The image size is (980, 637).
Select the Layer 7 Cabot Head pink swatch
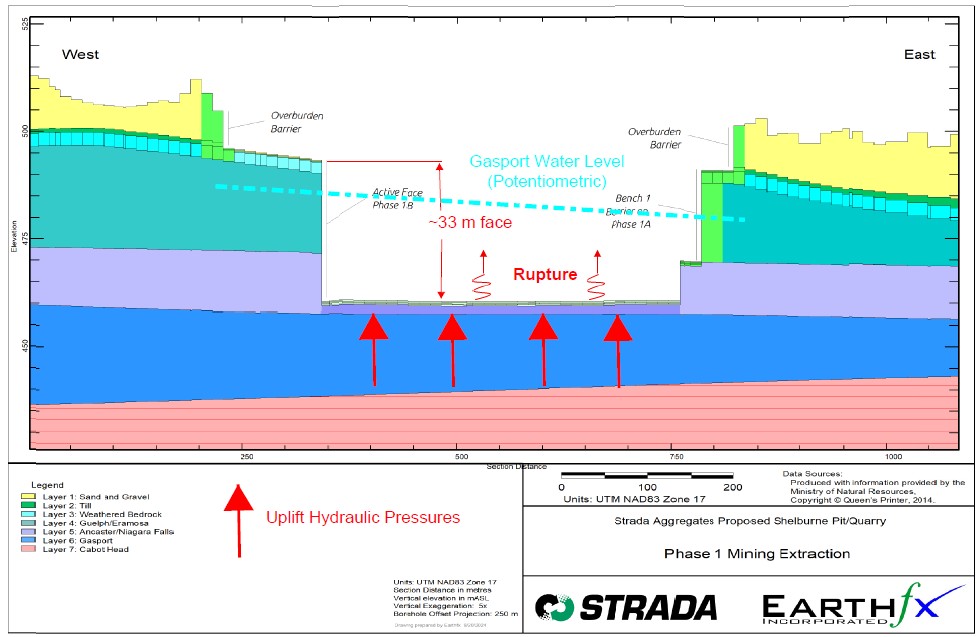(x=27, y=550)
